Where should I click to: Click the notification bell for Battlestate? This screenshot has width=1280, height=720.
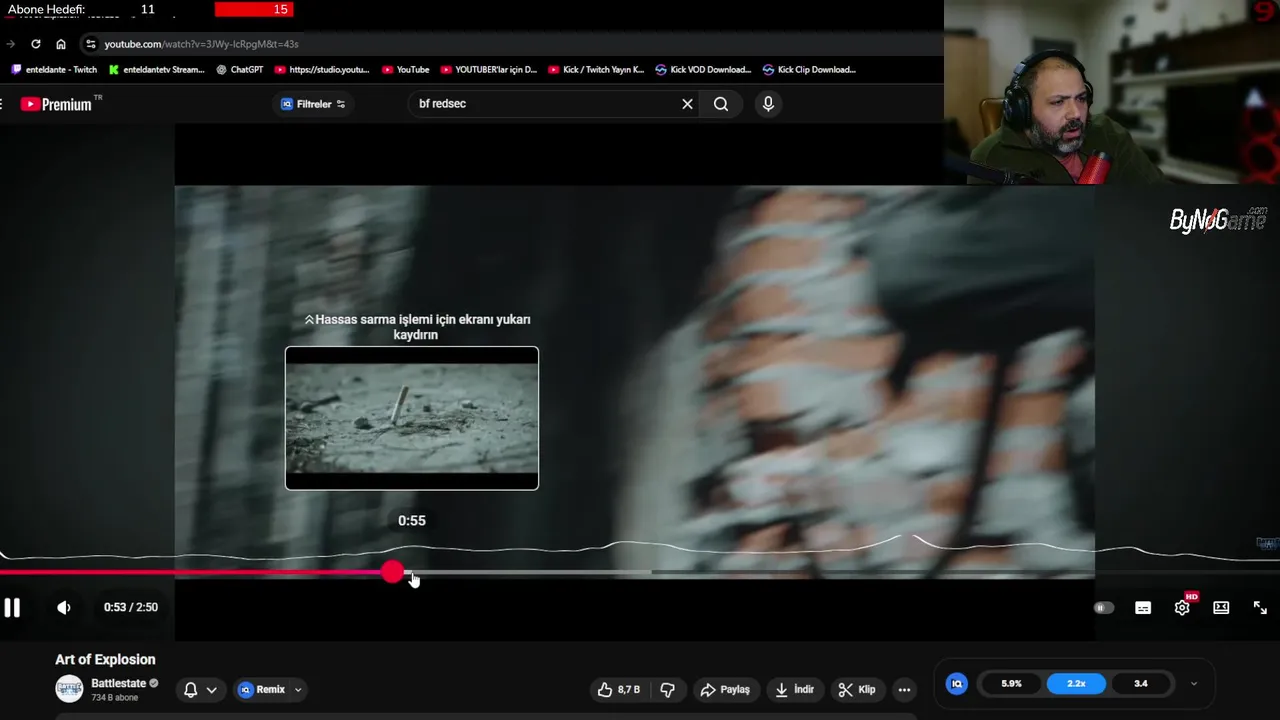[x=190, y=690]
